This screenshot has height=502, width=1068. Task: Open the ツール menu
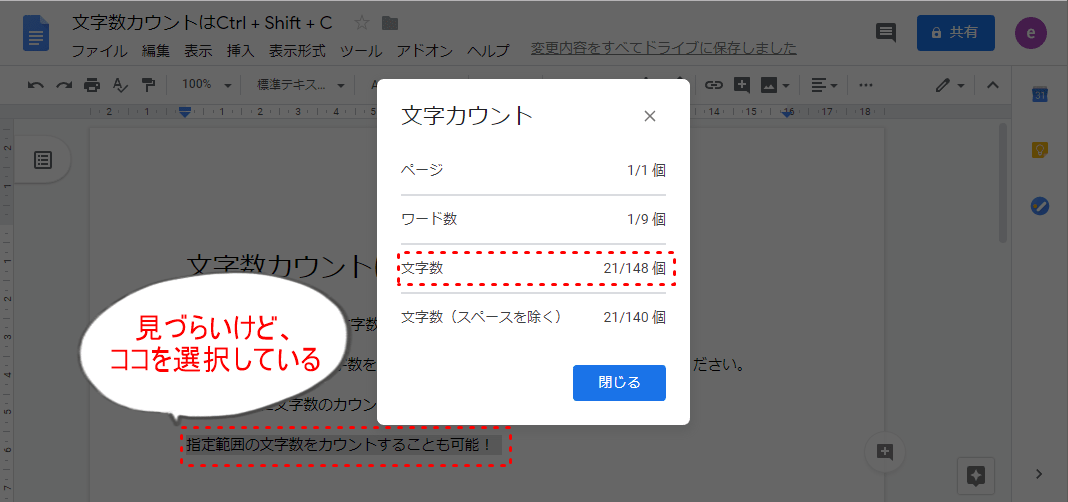(x=360, y=50)
